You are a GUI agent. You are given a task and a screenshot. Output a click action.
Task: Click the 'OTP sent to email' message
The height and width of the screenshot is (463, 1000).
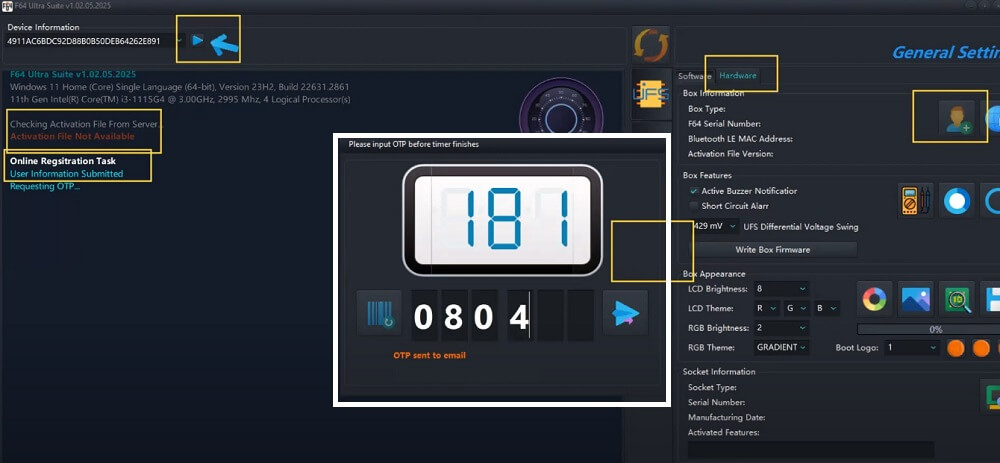tap(429, 355)
